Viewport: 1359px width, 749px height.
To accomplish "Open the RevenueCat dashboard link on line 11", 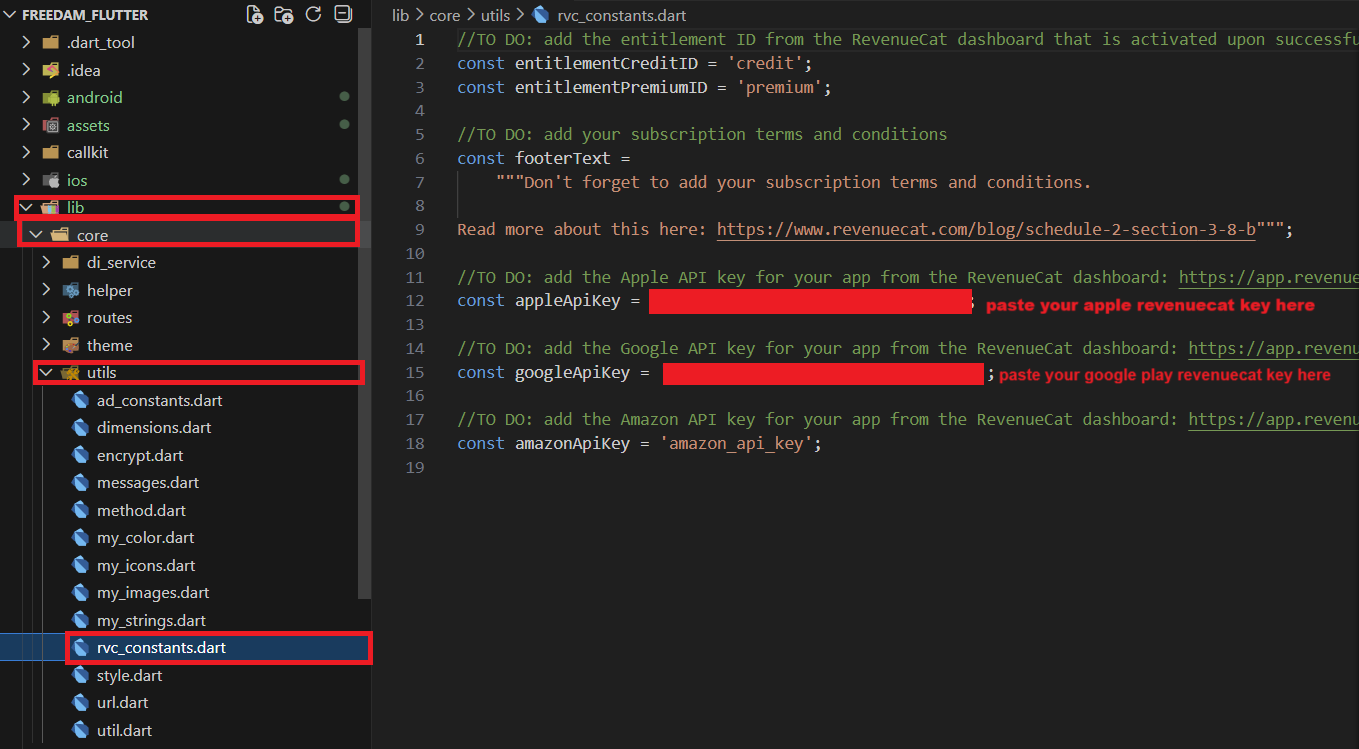I will tap(1267, 278).
